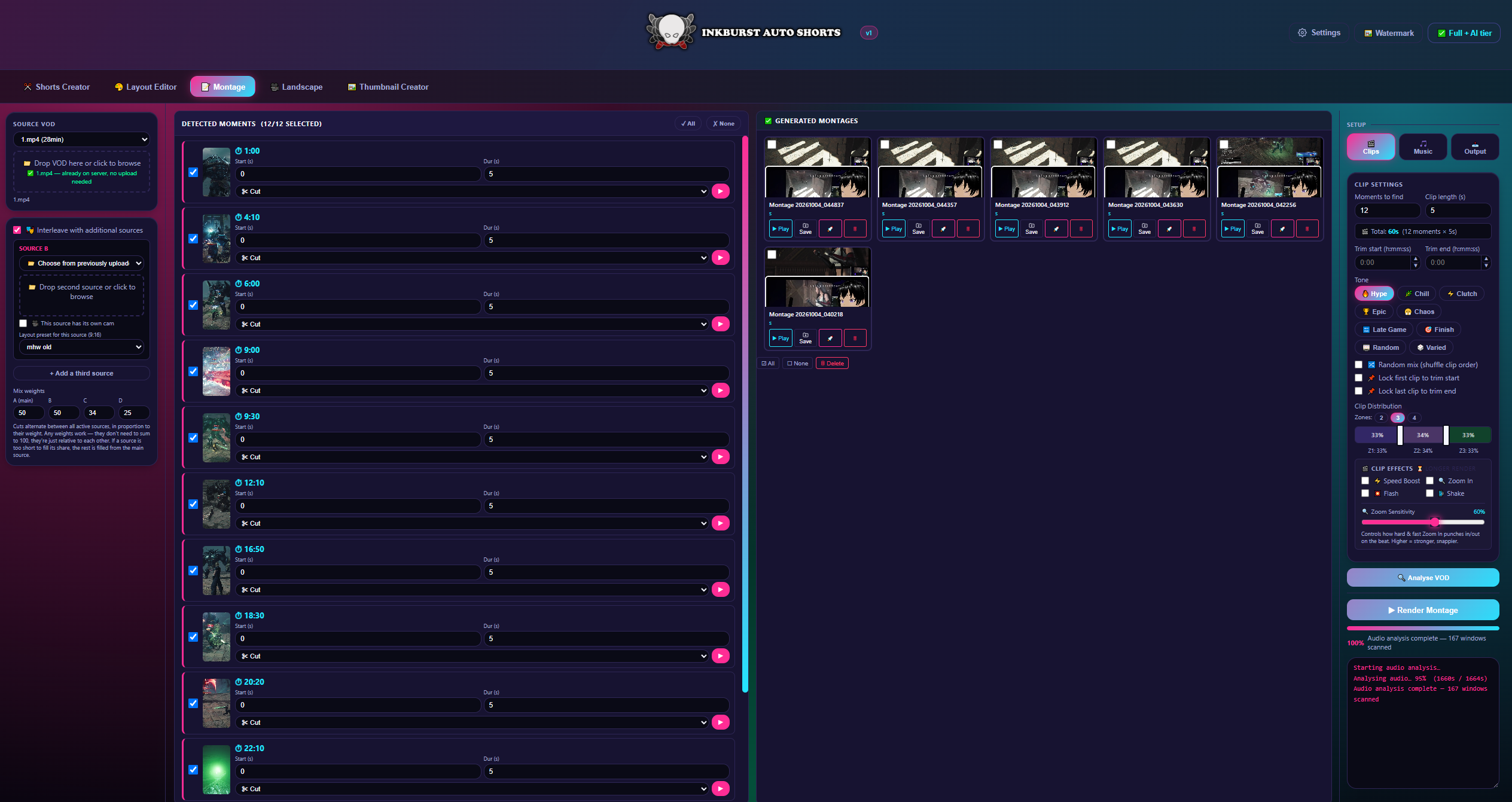
Task: Enable the Speed Boost clip effect
Action: coord(1365,481)
